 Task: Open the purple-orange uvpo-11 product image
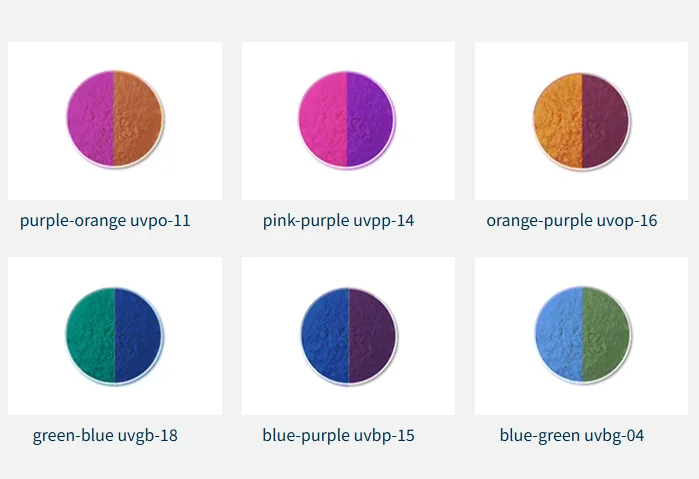115,121
